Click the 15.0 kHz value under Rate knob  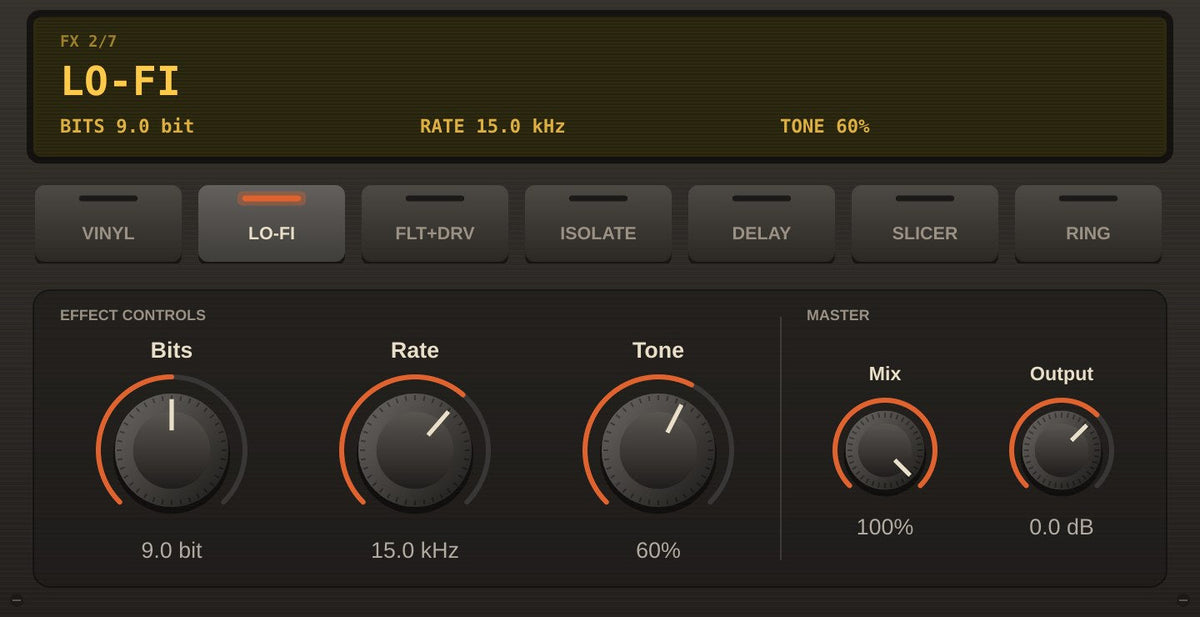click(415, 550)
